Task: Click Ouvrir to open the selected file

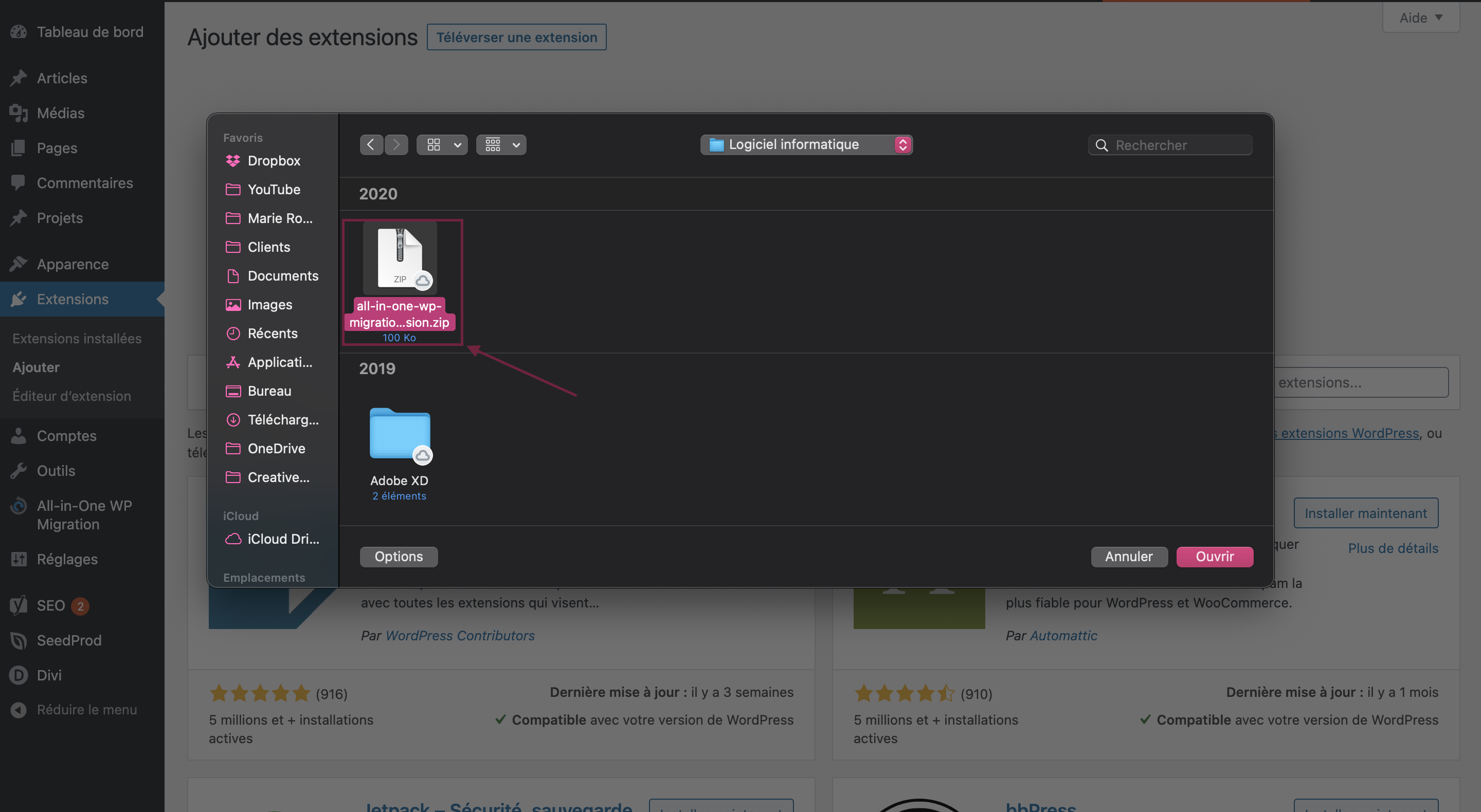Action: (x=1215, y=556)
